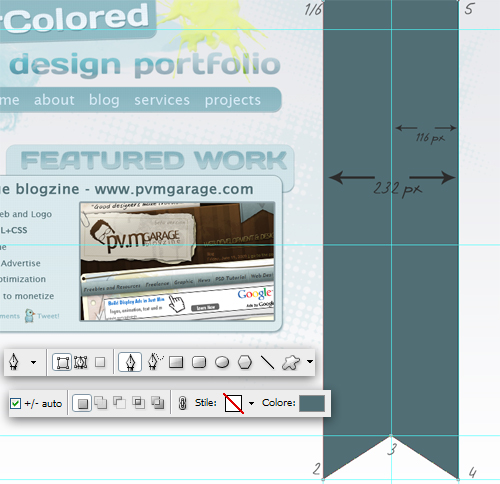The width and height of the screenshot is (500, 484).
Task: Choose the Freeform Pen tool
Action: (155, 362)
